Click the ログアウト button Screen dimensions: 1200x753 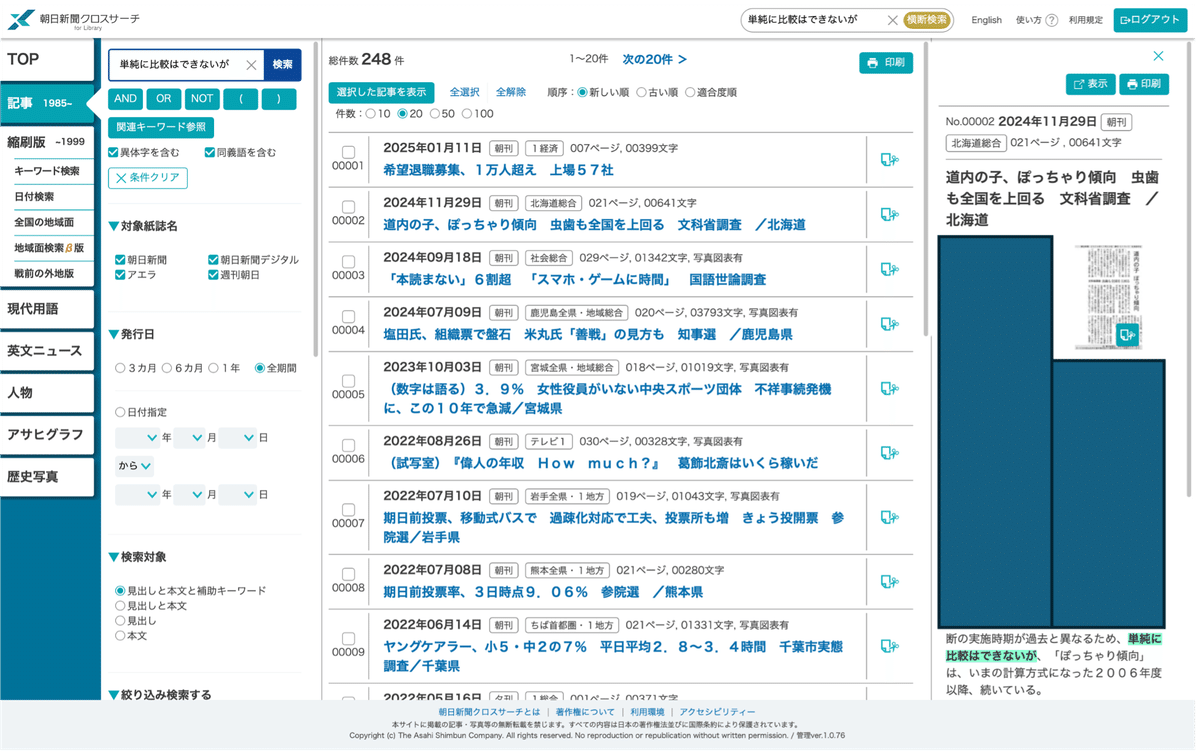(x=1150, y=20)
